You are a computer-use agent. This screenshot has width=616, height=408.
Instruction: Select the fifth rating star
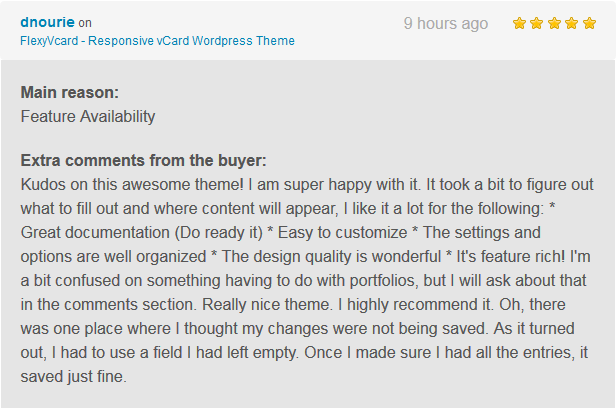pos(589,23)
